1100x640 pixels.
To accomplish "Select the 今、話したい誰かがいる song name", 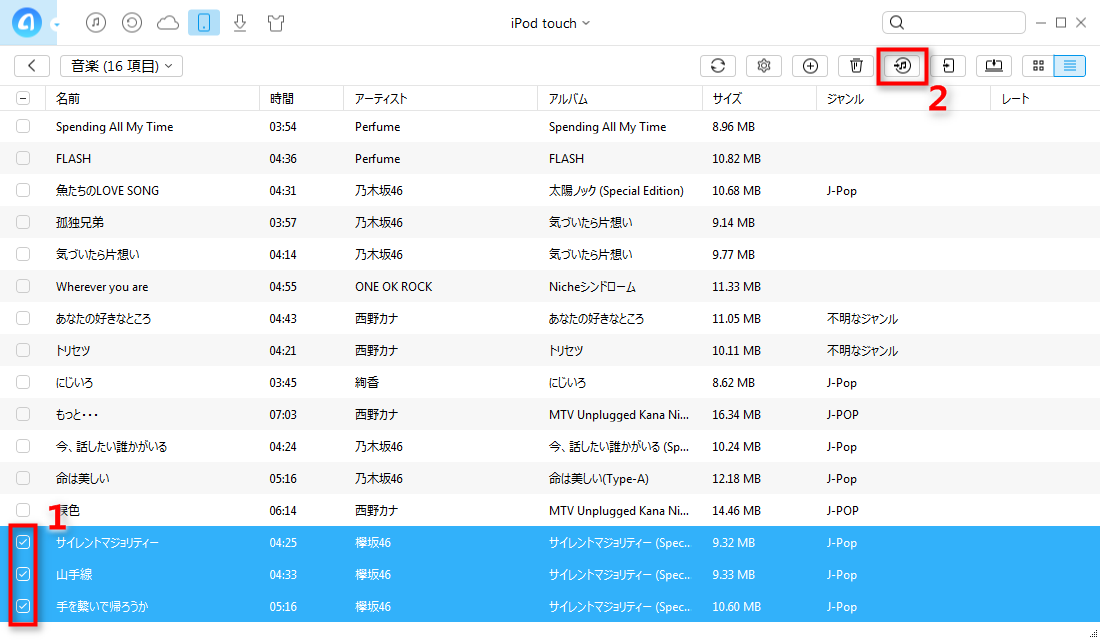I will [x=112, y=446].
